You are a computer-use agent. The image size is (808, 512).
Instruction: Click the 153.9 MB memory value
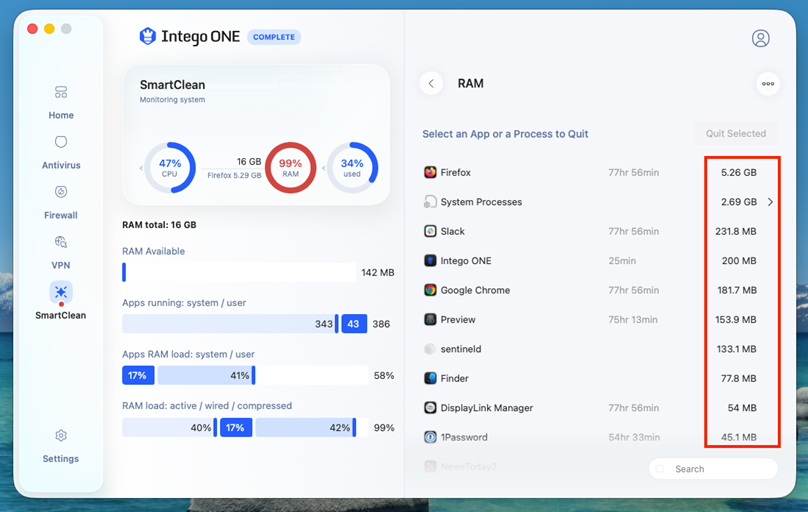click(736, 319)
